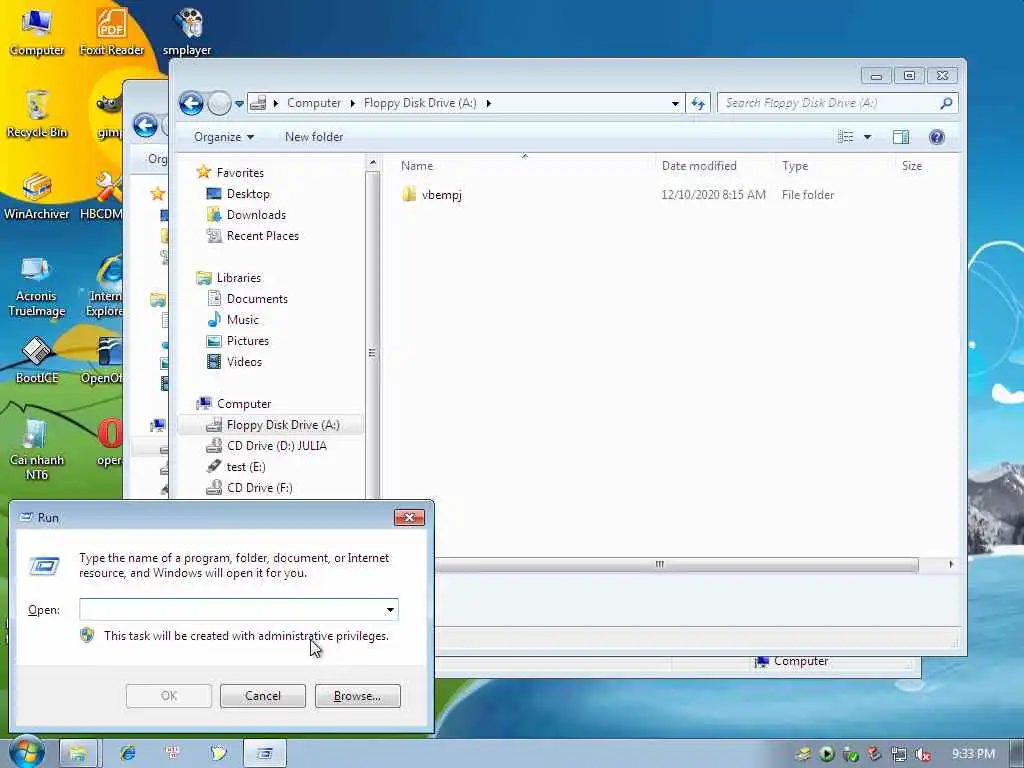
Task: Open BootICE desktop icon
Action: (37, 359)
